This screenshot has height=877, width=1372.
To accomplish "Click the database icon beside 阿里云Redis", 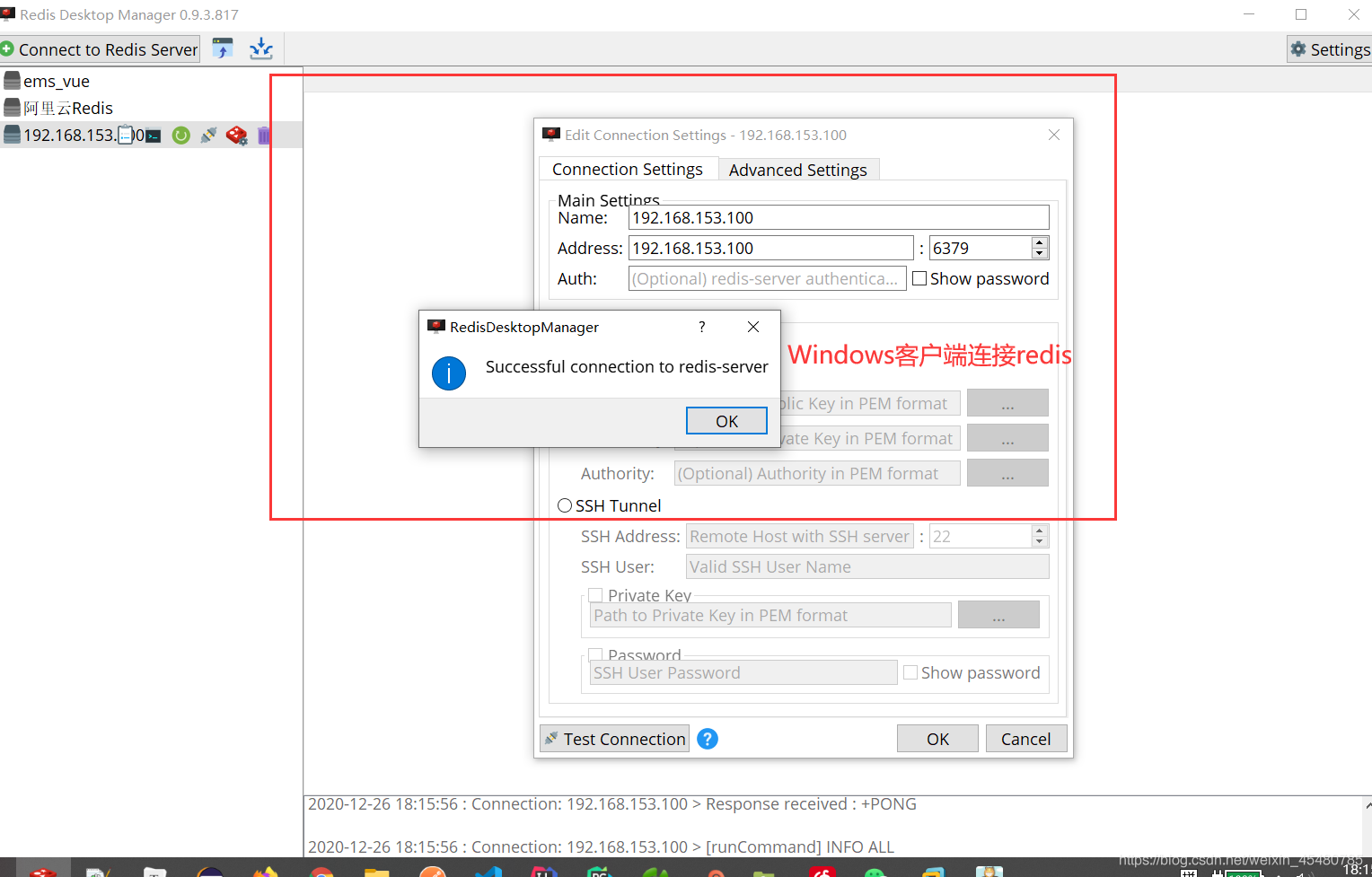I will coord(12,108).
